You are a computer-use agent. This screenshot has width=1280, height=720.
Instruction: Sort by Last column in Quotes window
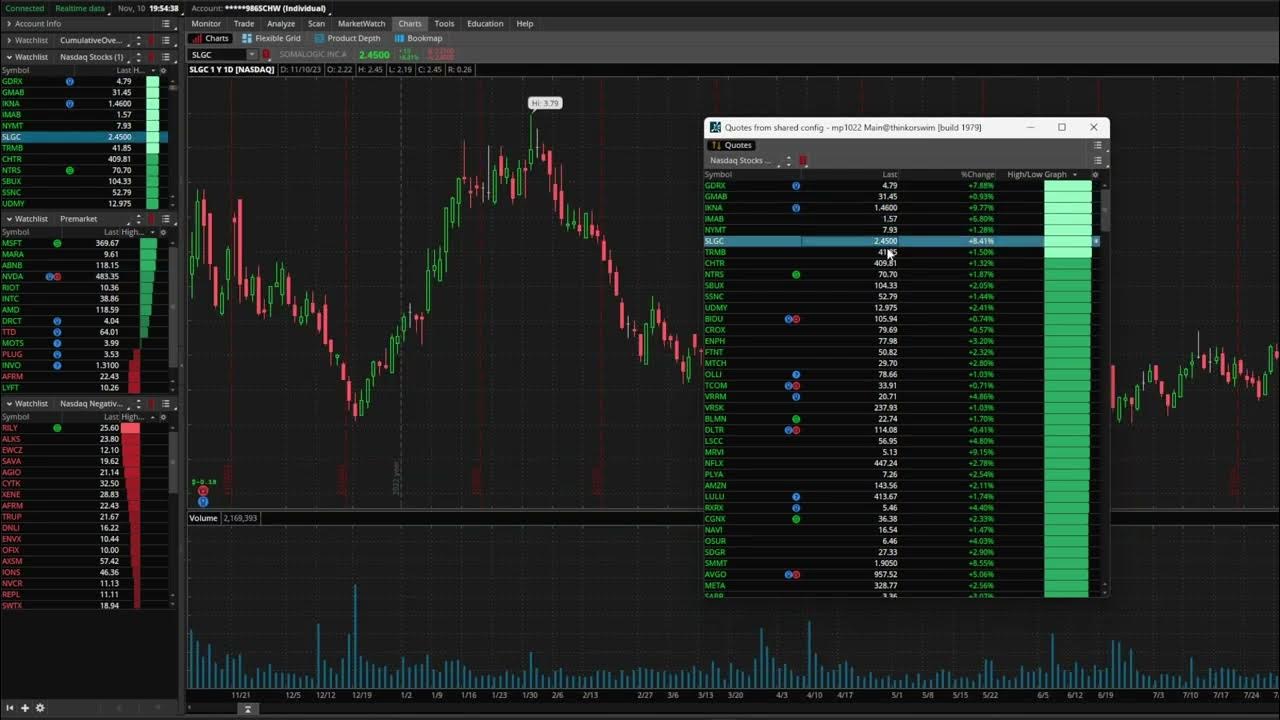pos(889,175)
